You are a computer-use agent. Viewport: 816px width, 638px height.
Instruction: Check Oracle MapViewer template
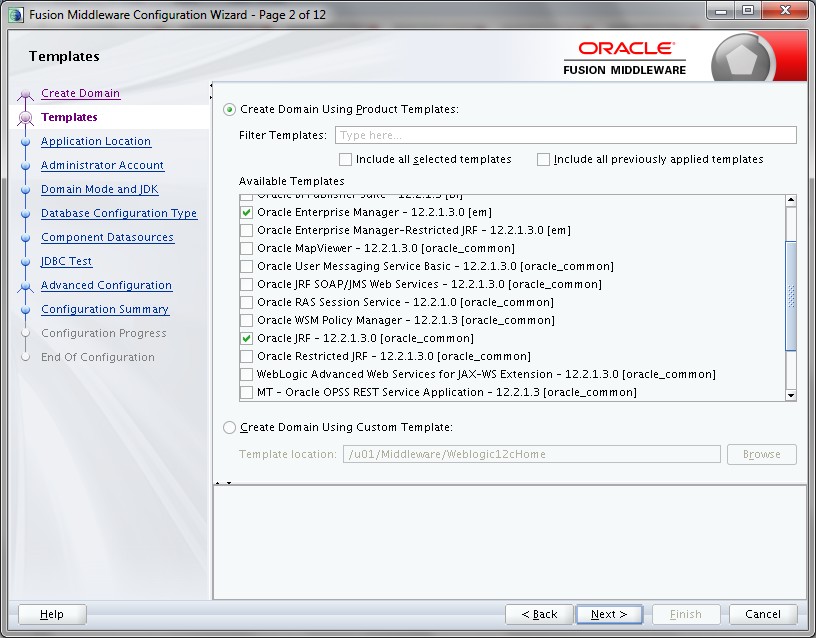click(x=246, y=248)
